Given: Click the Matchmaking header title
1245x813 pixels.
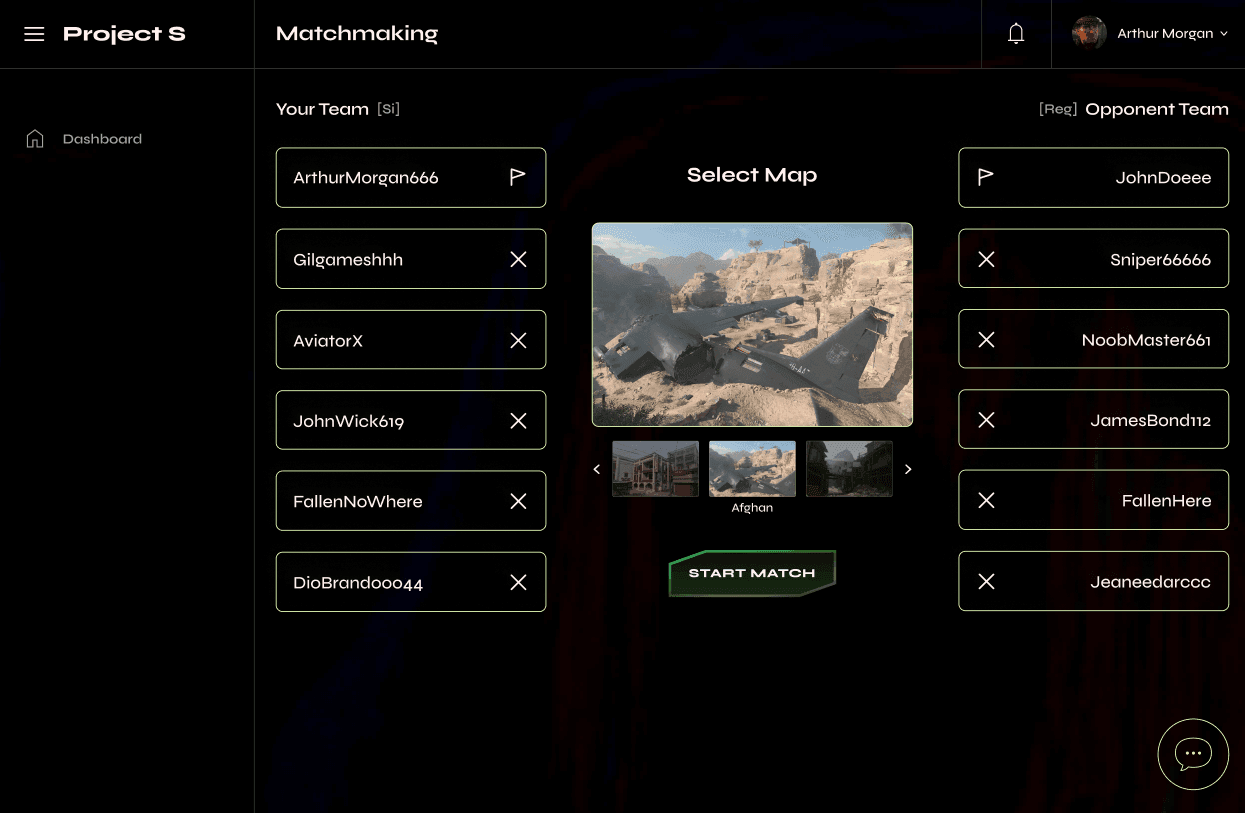Looking at the screenshot, I should coord(357,33).
